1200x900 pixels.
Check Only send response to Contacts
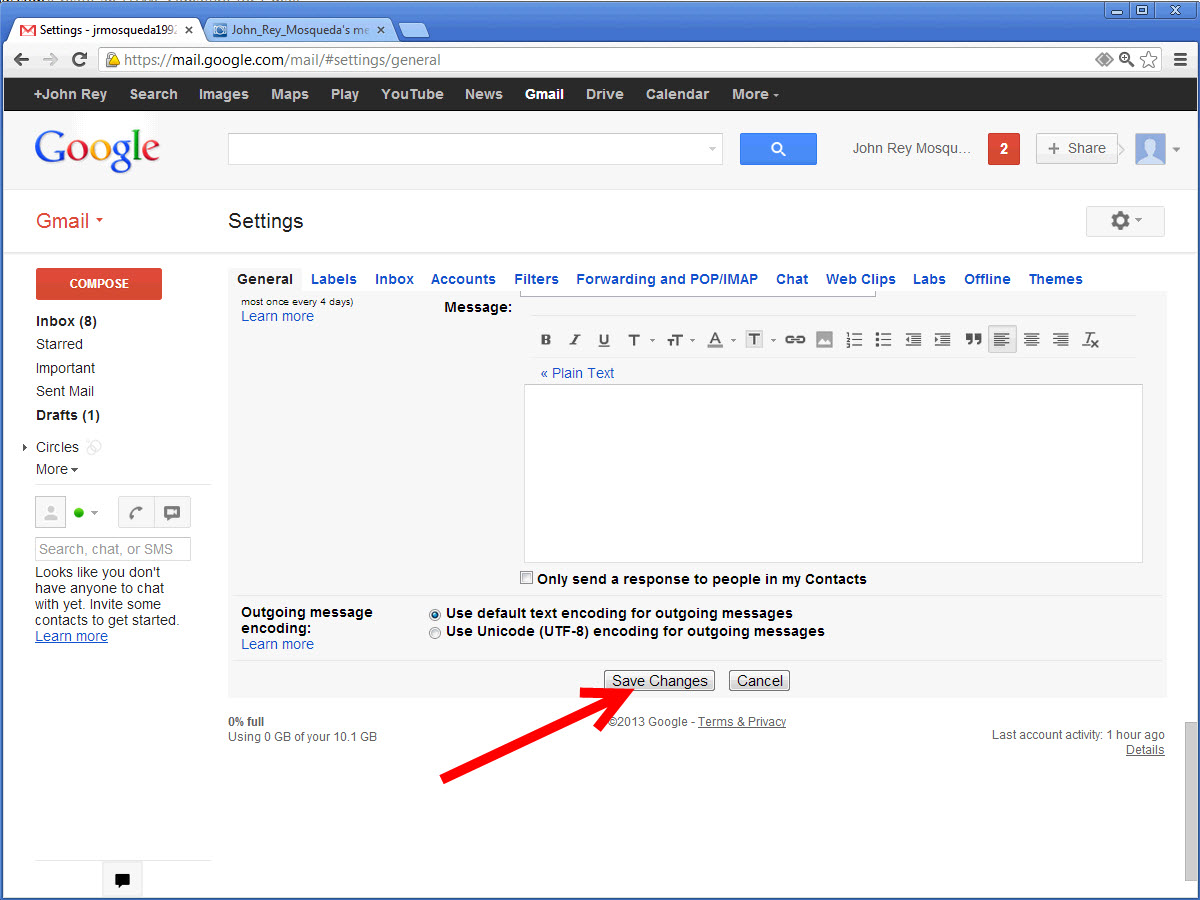[527, 578]
